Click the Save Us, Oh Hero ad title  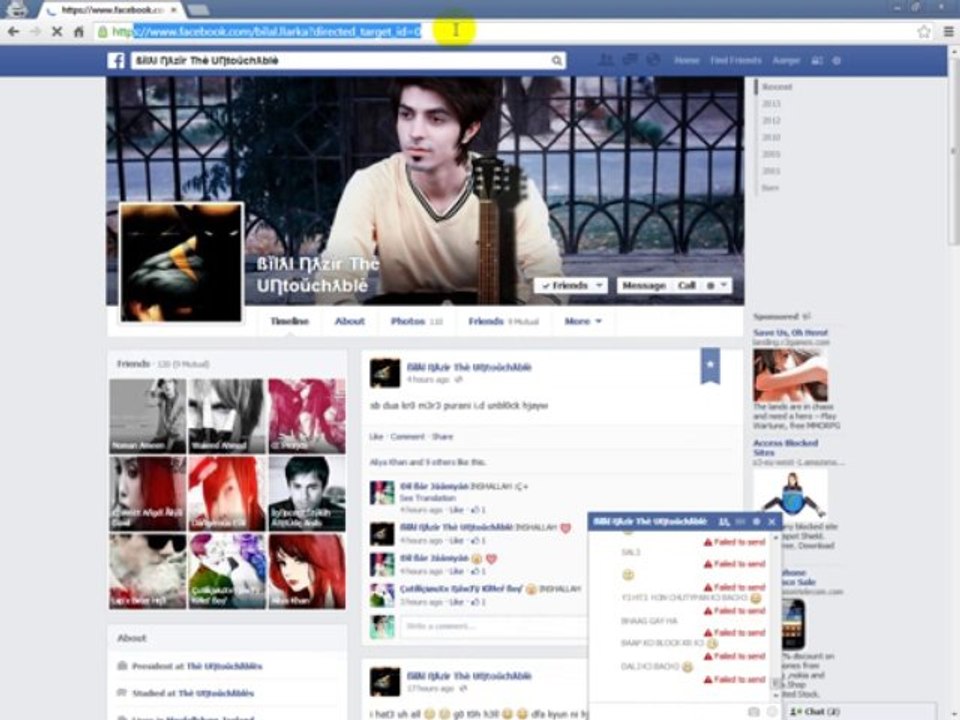point(790,332)
